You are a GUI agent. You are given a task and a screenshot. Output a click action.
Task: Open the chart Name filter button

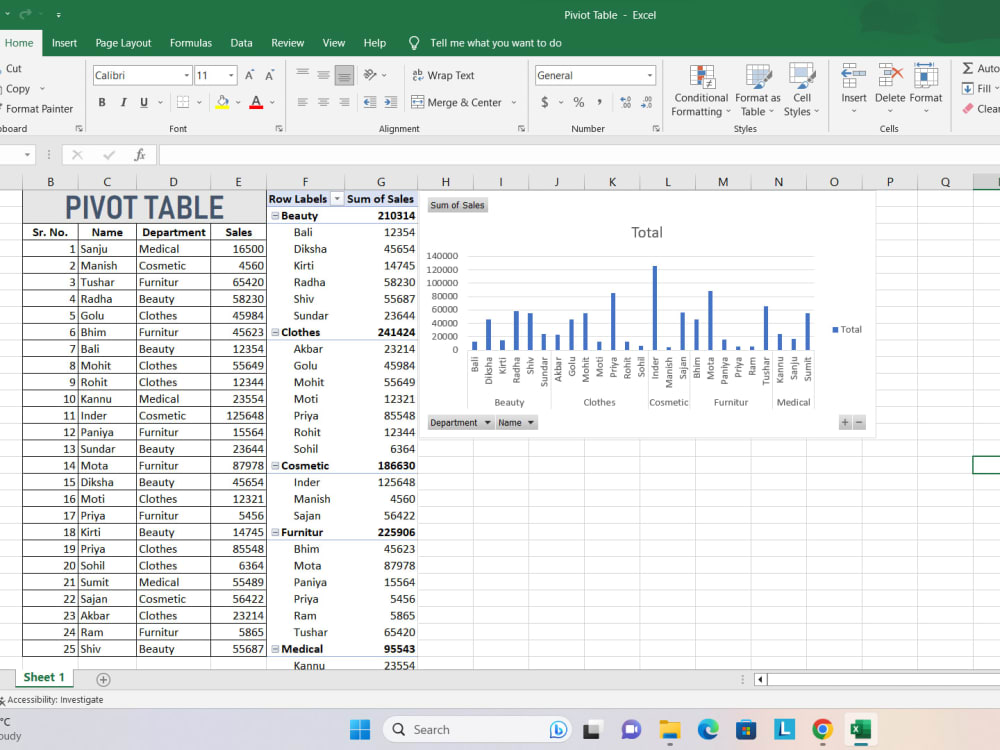tap(516, 422)
